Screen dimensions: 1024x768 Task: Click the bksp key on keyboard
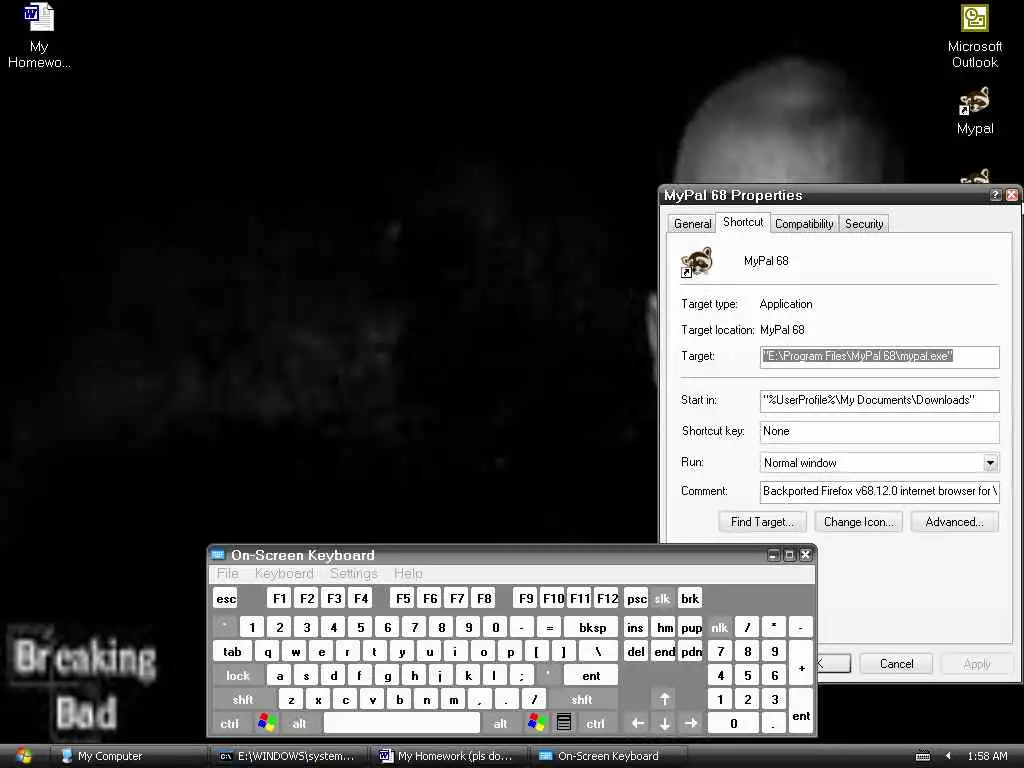592,628
